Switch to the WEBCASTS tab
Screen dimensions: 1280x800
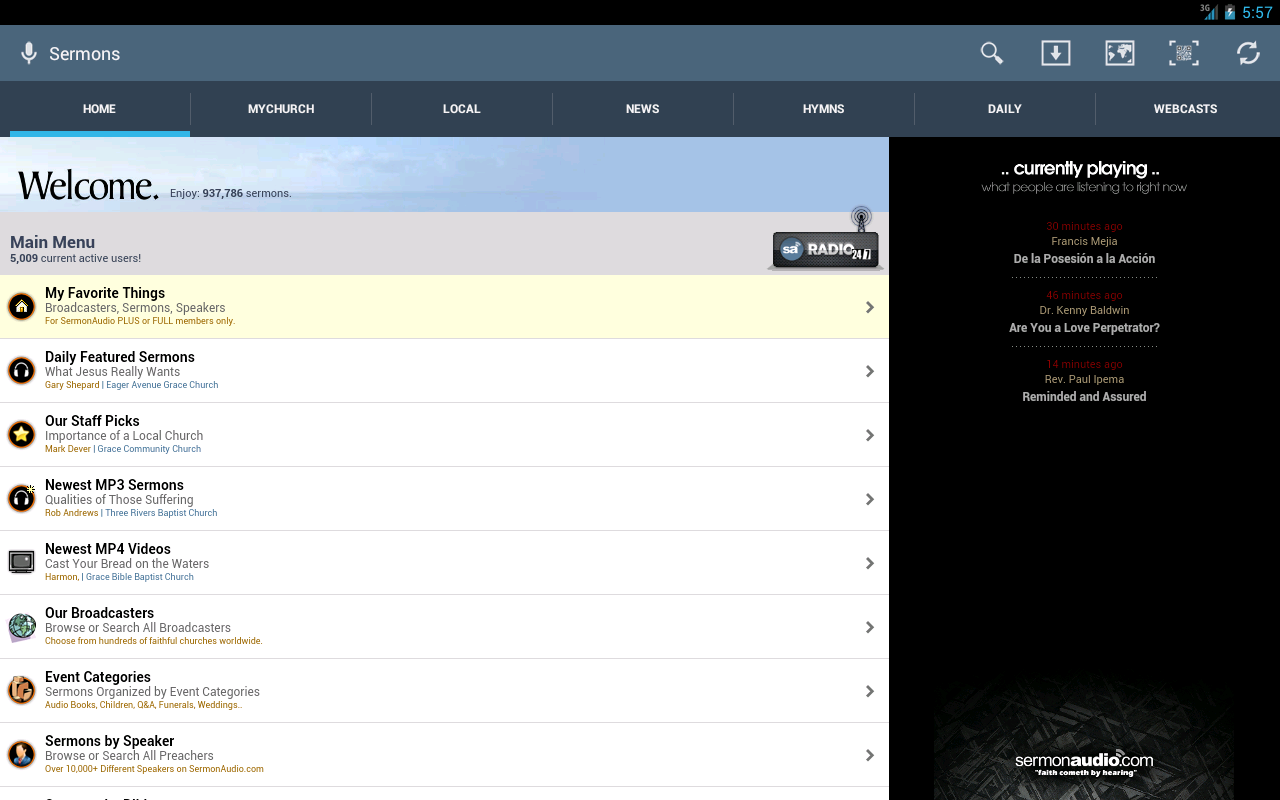click(x=1186, y=109)
